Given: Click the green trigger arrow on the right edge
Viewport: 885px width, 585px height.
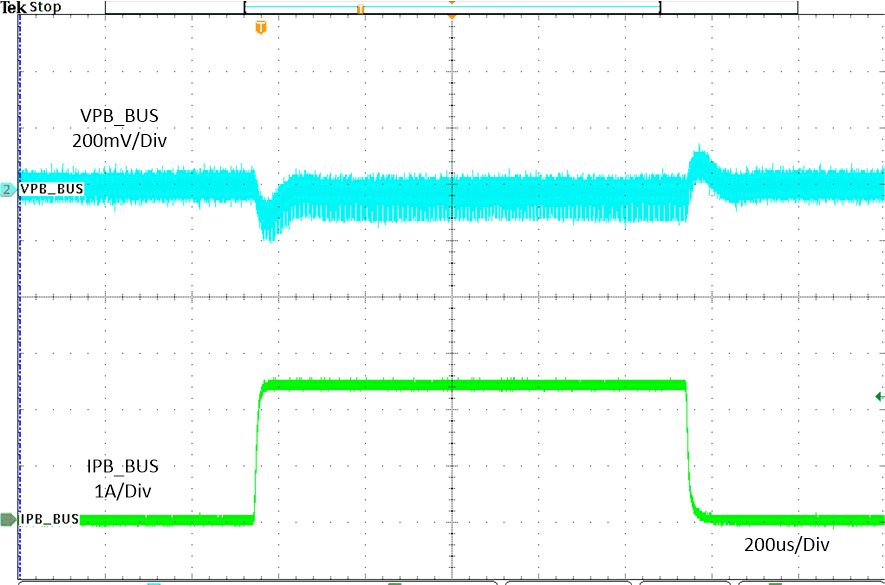Looking at the screenshot, I should (877, 395).
